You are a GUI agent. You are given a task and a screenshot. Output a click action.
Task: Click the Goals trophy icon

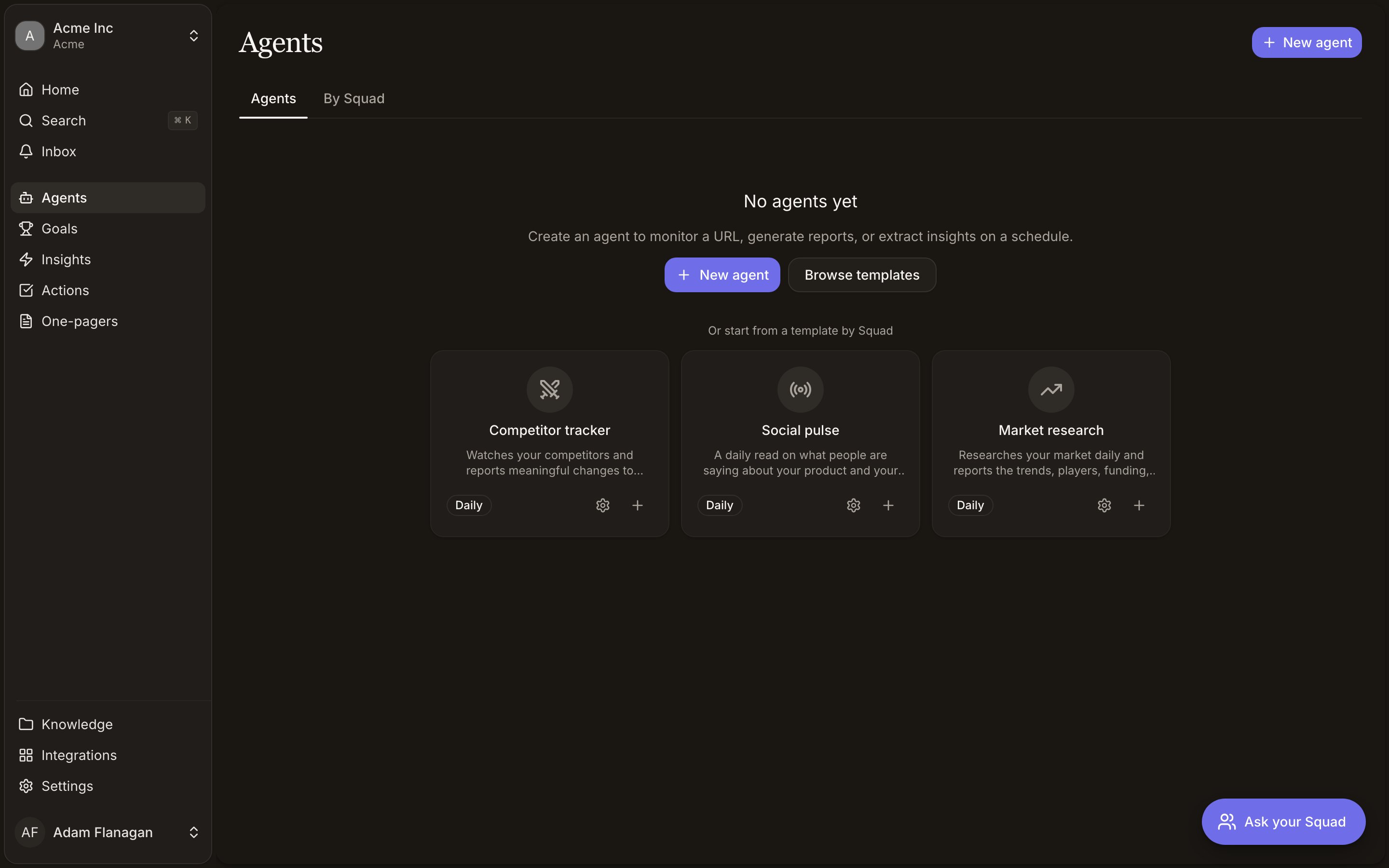(26, 229)
